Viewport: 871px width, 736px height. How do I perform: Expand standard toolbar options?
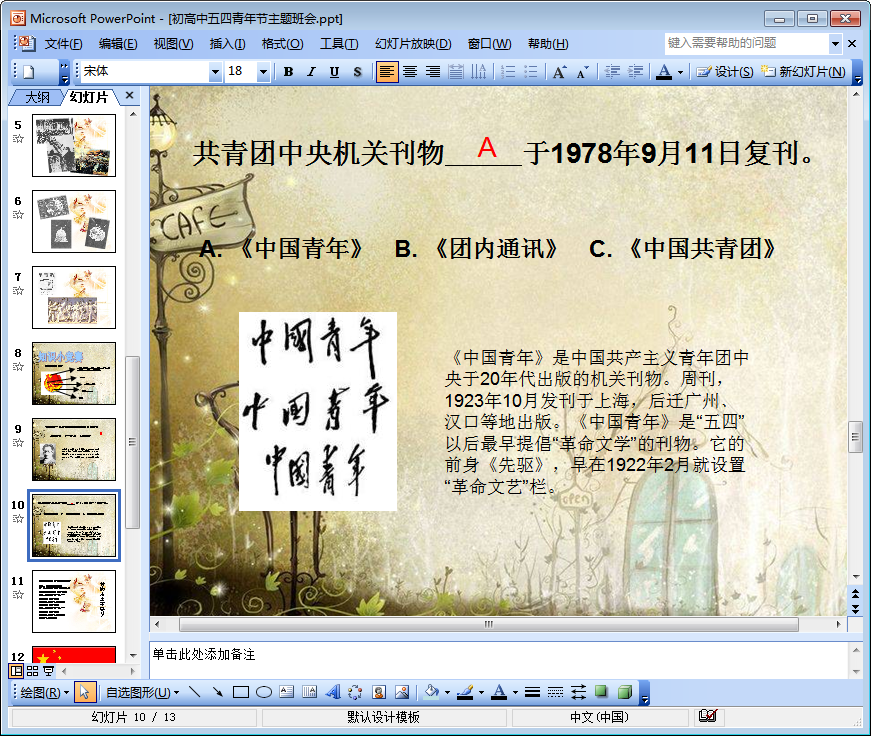pos(64,72)
